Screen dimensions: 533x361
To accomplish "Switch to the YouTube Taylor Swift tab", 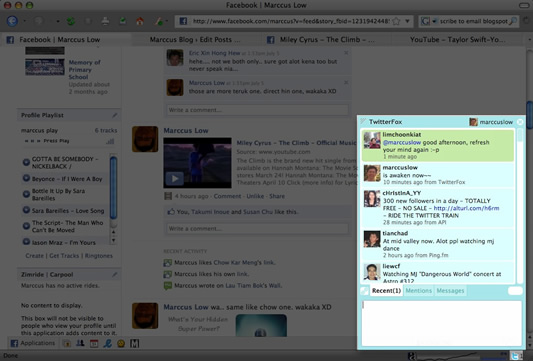I will tap(457, 40).
